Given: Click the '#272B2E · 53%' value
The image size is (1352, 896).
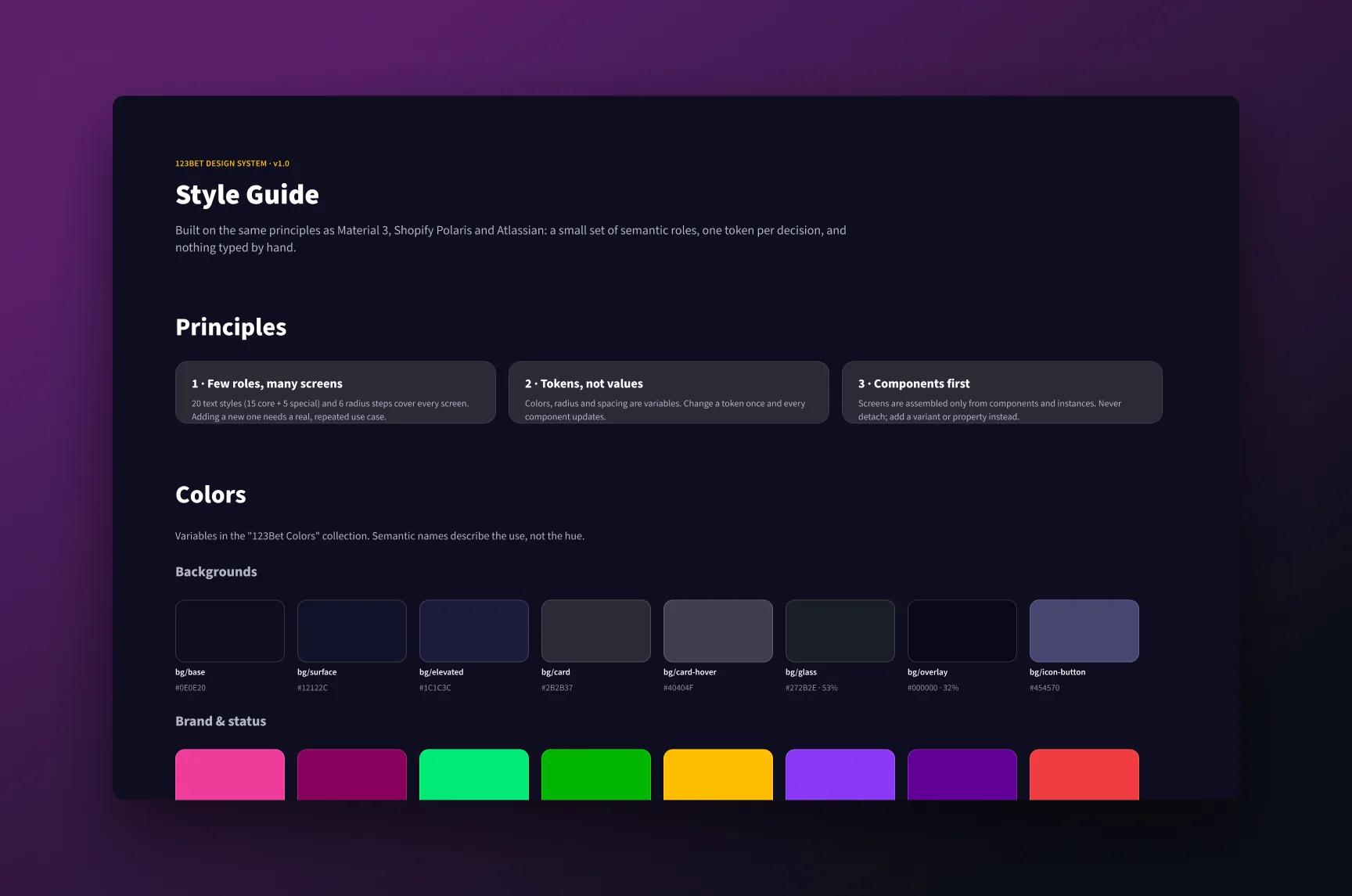Looking at the screenshot, I should tap(811, 688).
